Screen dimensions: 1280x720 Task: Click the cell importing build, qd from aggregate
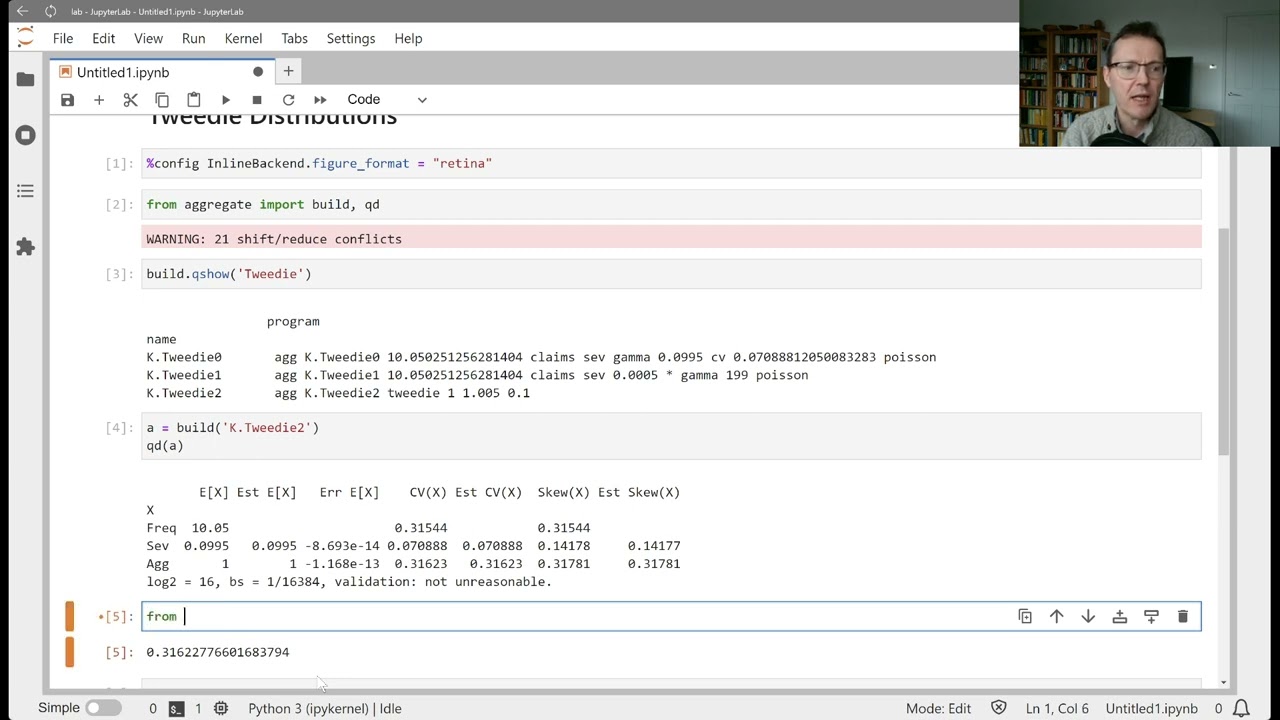tap(671, 204)
